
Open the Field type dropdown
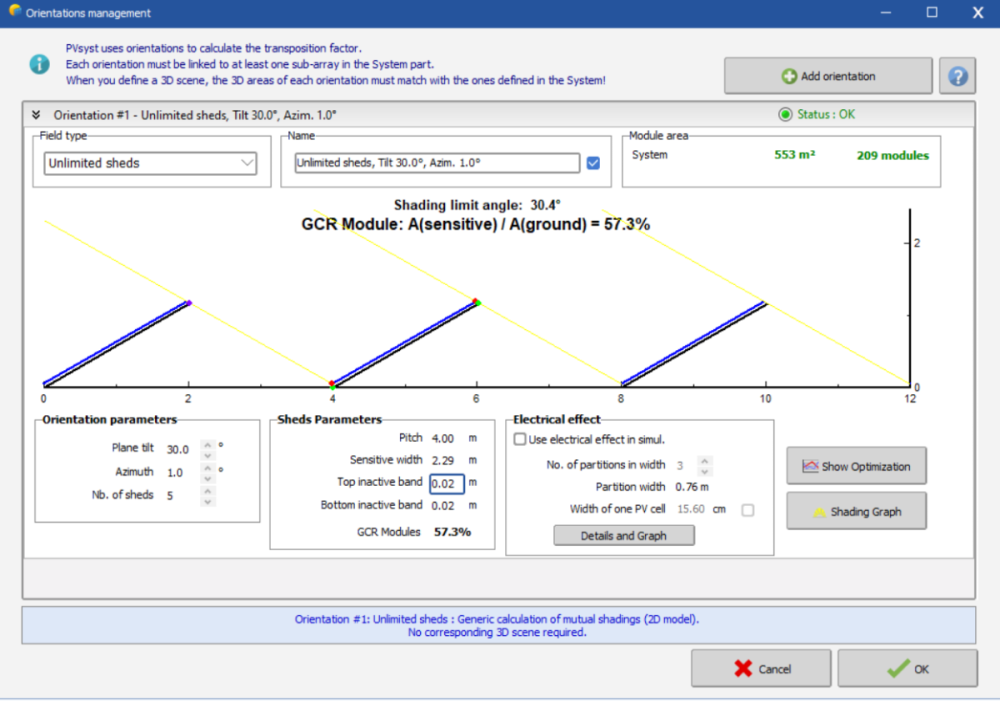[x=151, y=163]
